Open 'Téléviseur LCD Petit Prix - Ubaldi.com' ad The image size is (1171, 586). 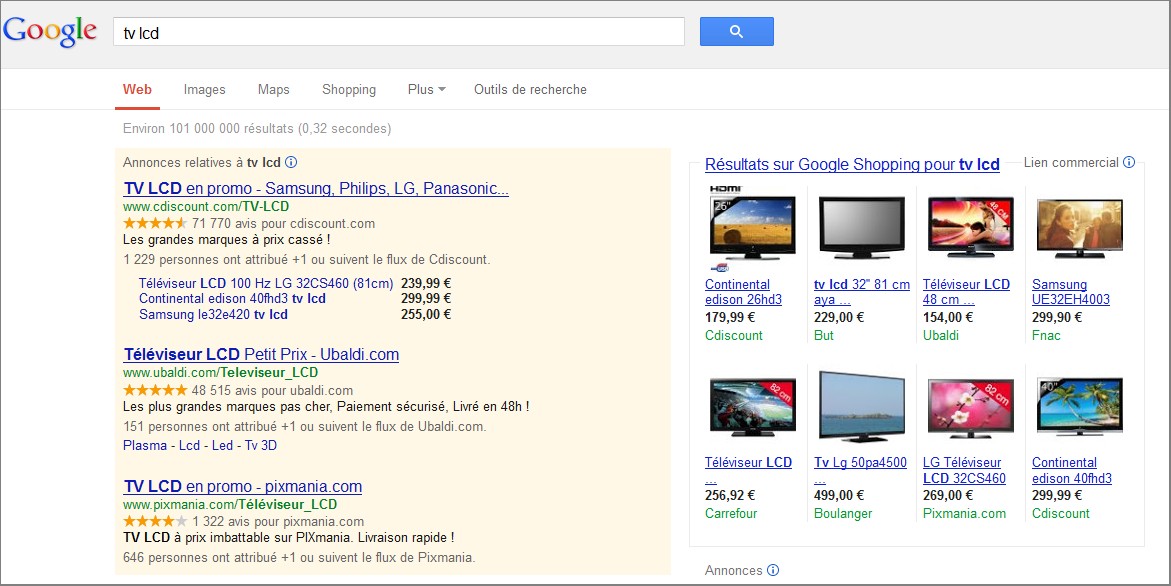(x=261, y=355)
